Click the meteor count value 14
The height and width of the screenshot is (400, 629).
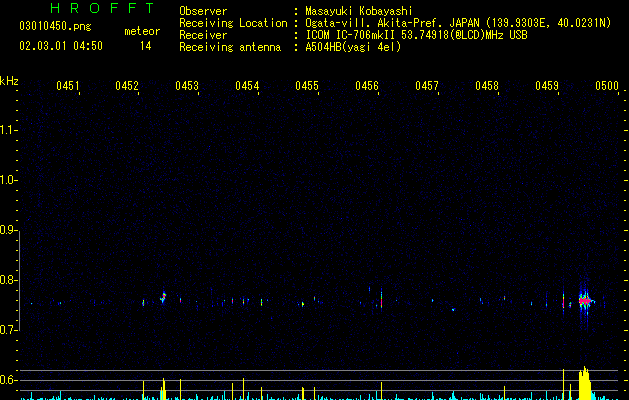[146, 46]
